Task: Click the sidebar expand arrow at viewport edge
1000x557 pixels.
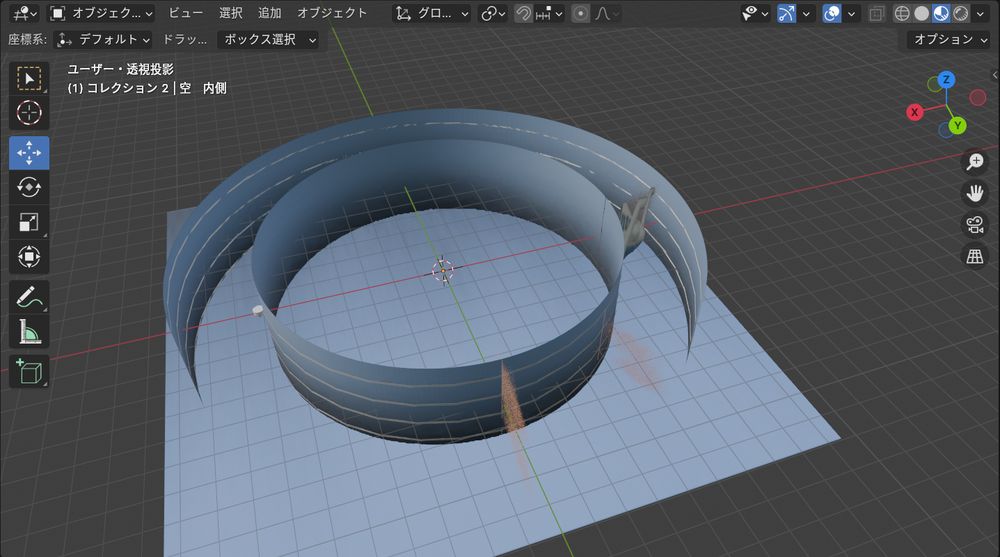Action: point(995,75)
